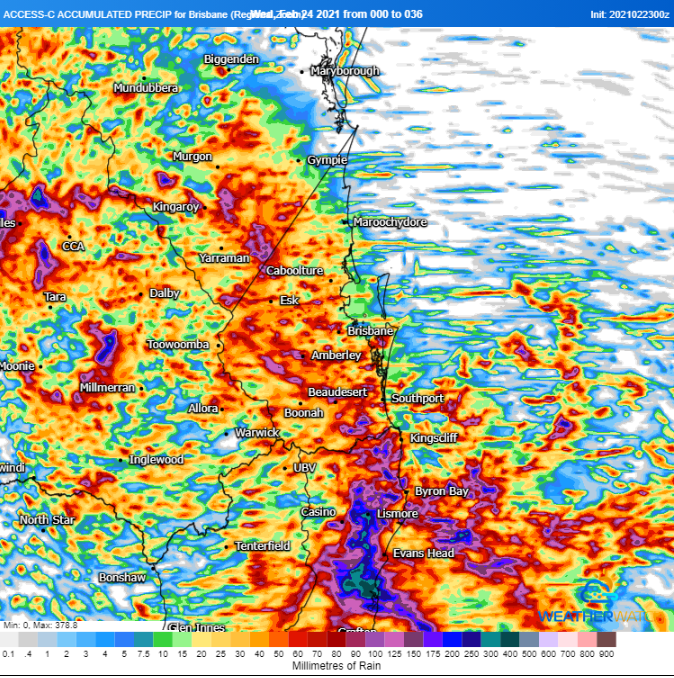Click the dark red 80 mm legend swatch
Image resolution: width=674 pixels, height=678 pixels.
click(336, 640)
